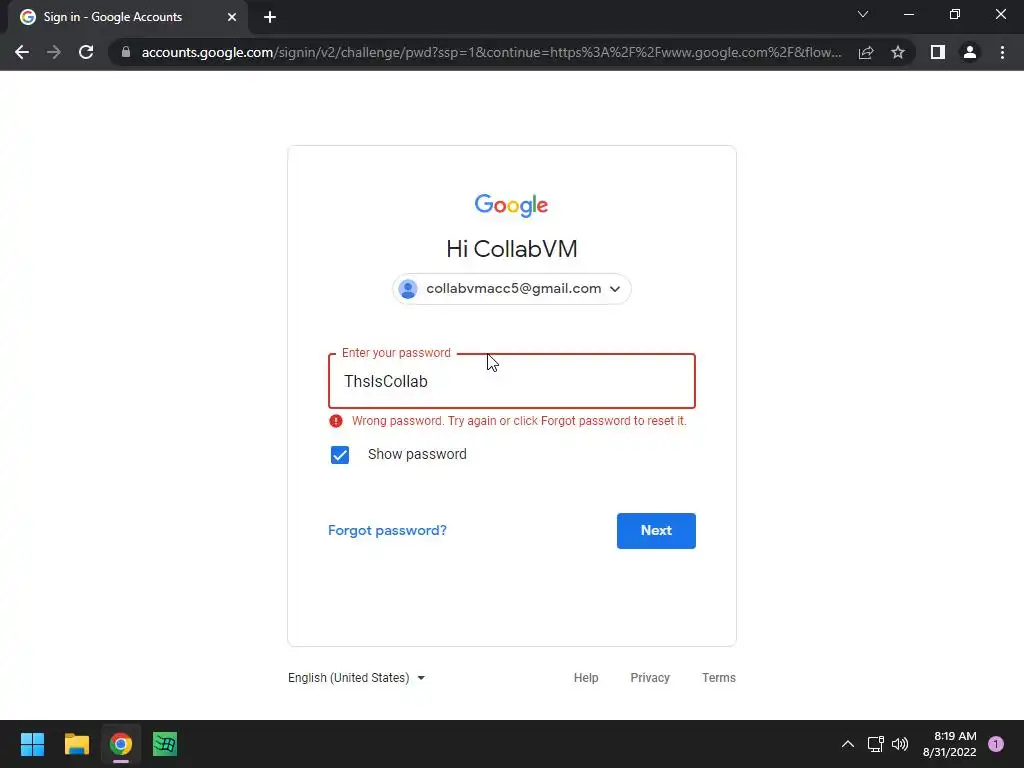Click the "Show password" label text

click(417, 455)
